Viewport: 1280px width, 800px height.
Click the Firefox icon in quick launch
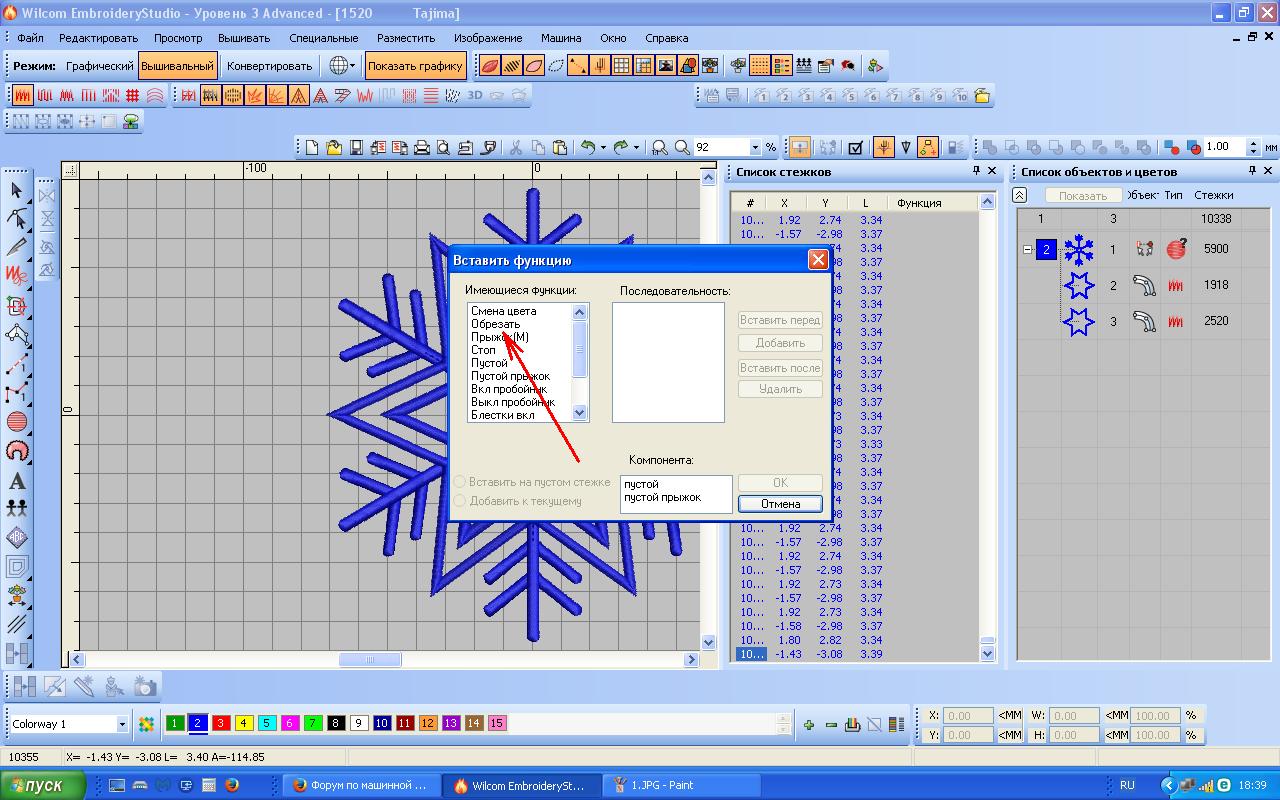click(x=231, y=785)
